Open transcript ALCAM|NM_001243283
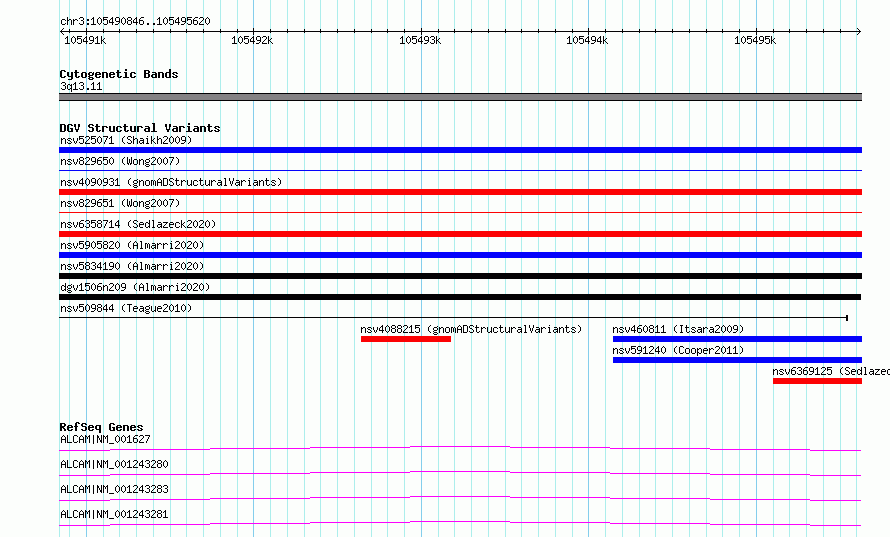 tap(114, 489)
